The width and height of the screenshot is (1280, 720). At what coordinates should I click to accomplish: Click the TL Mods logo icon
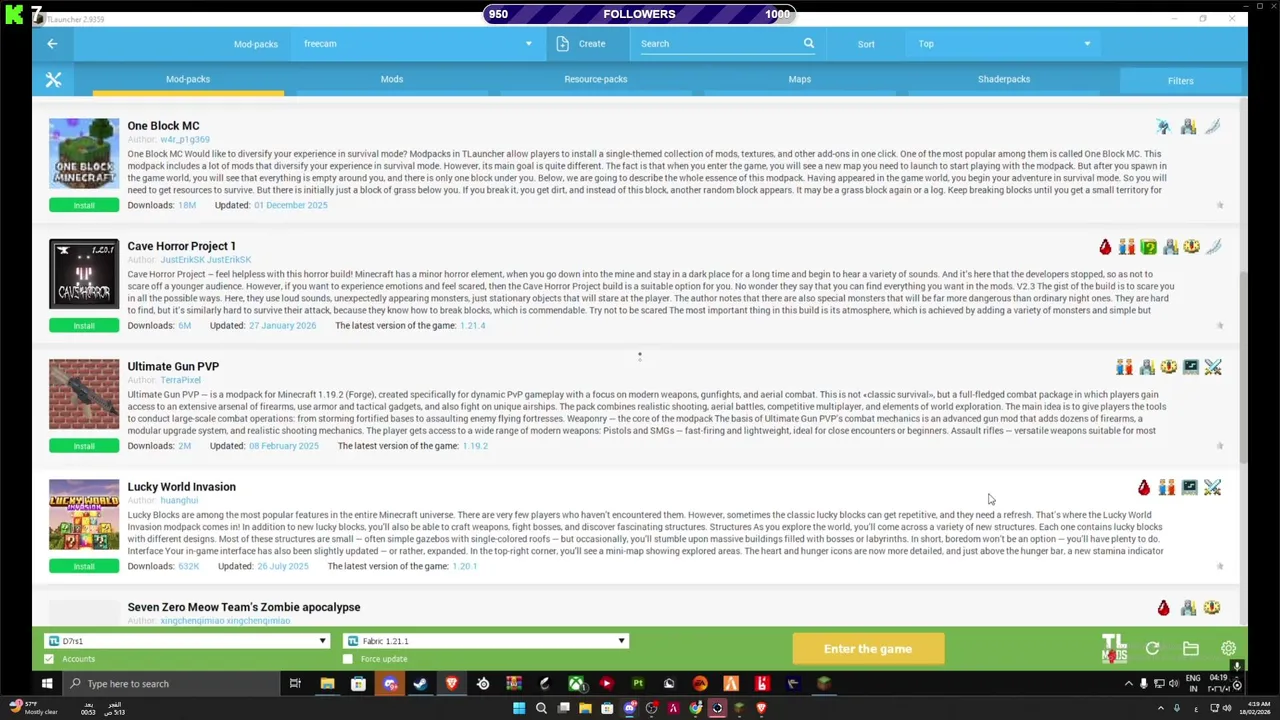tap(1114, 648)
